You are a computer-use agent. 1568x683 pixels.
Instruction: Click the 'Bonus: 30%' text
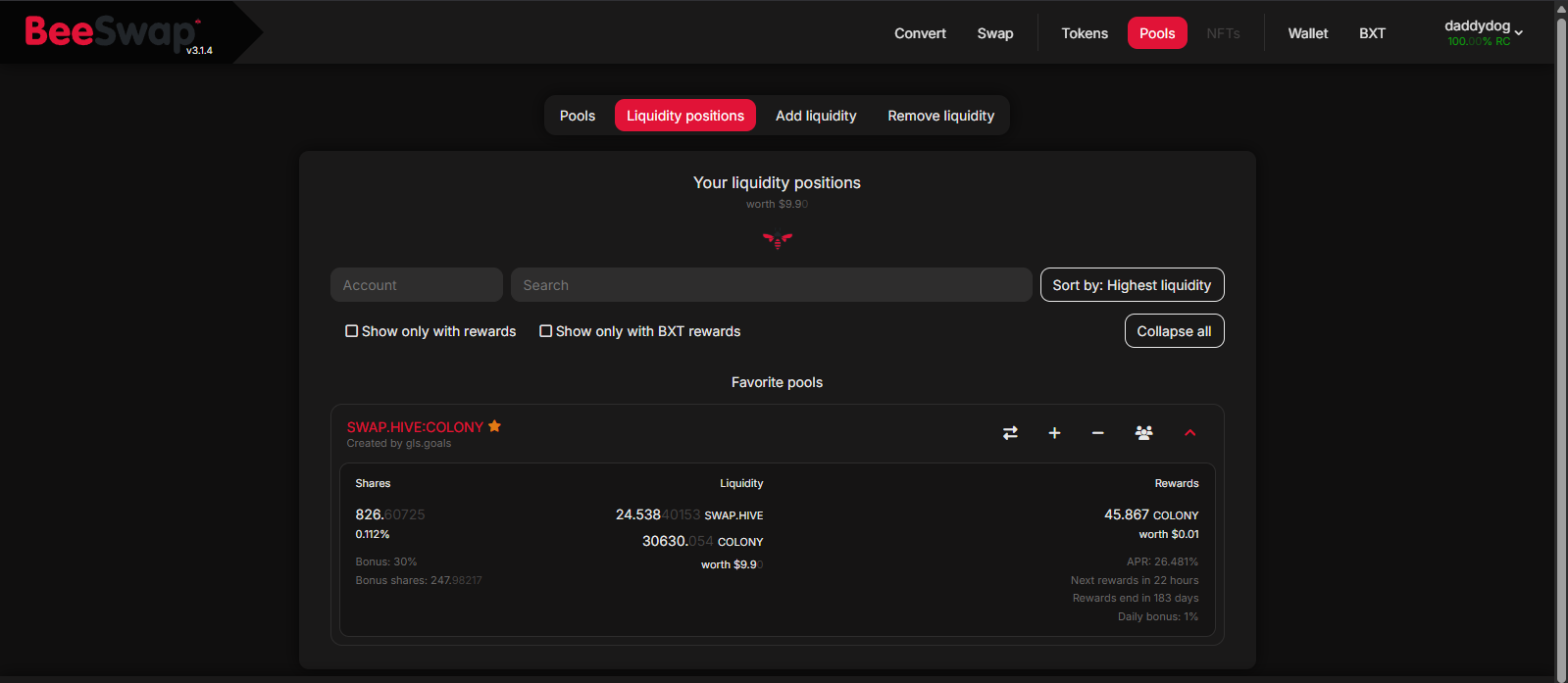point(386,561)
